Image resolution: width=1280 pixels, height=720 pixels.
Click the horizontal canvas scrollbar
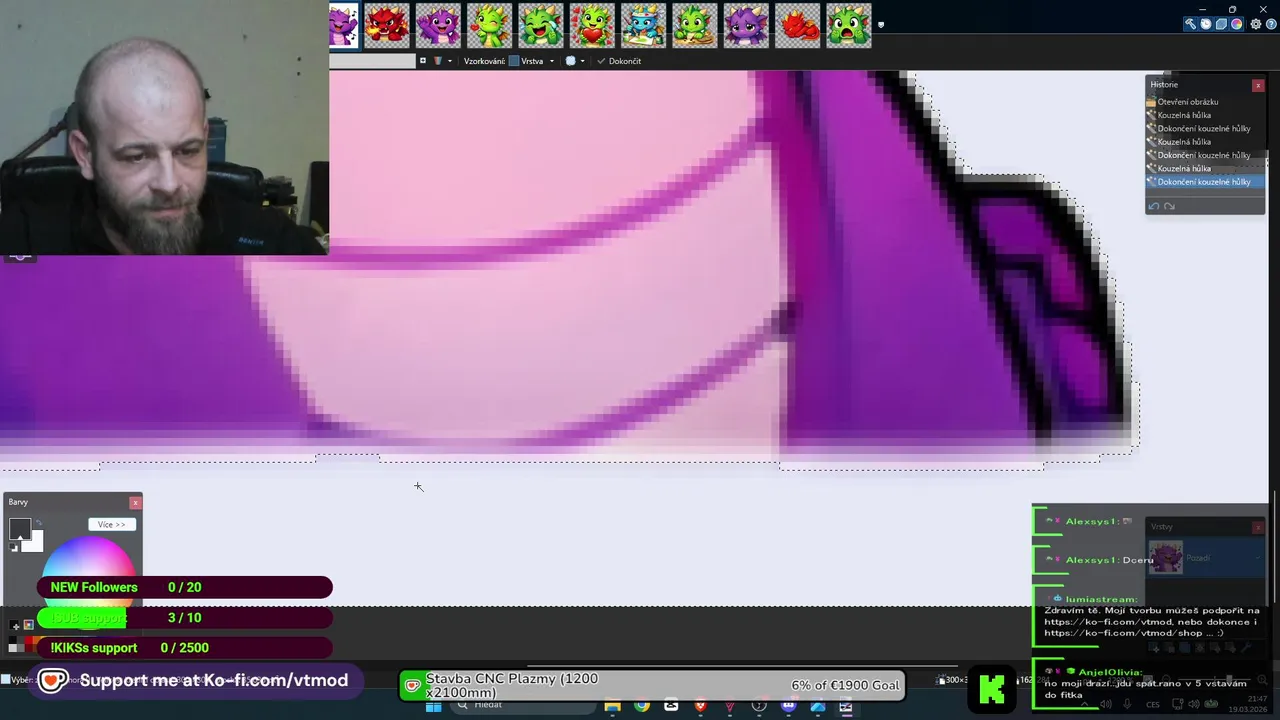pyautogui.click(x=742, y=666)
